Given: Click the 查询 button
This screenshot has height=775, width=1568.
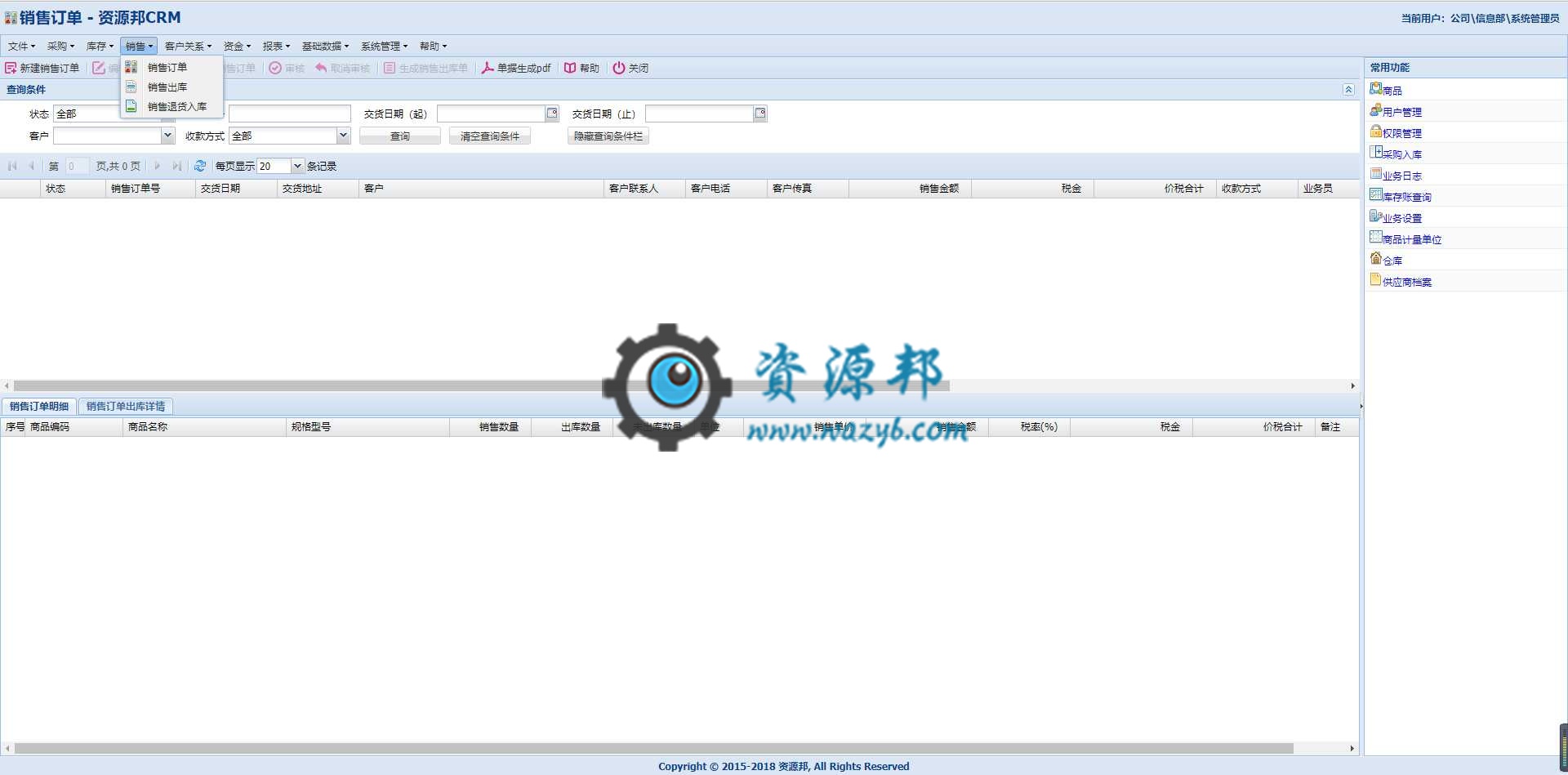Looking at the screenshot, I should [x=400, y=136].
